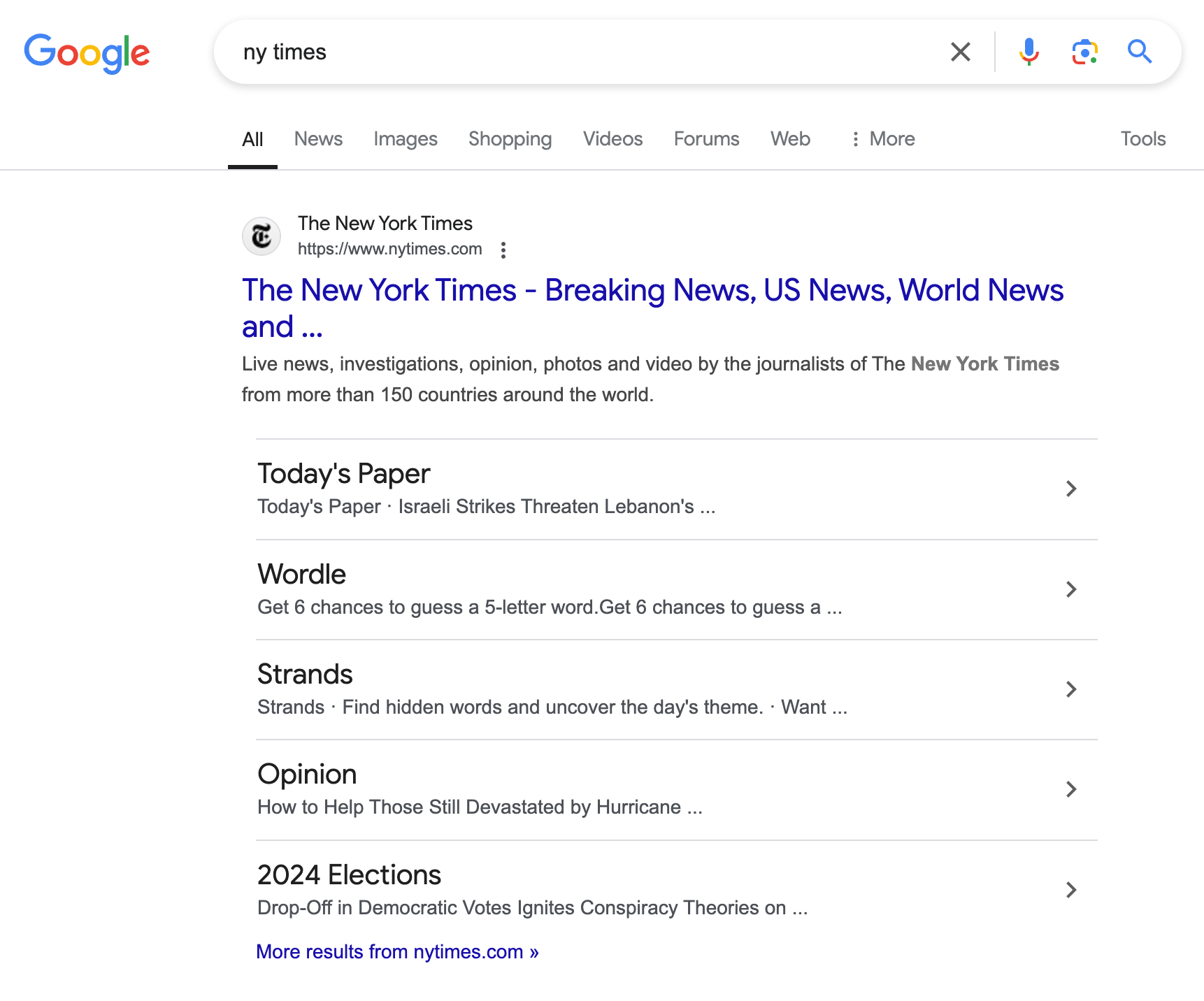Click More results from nytimes.com

click(x=397, y=952)
